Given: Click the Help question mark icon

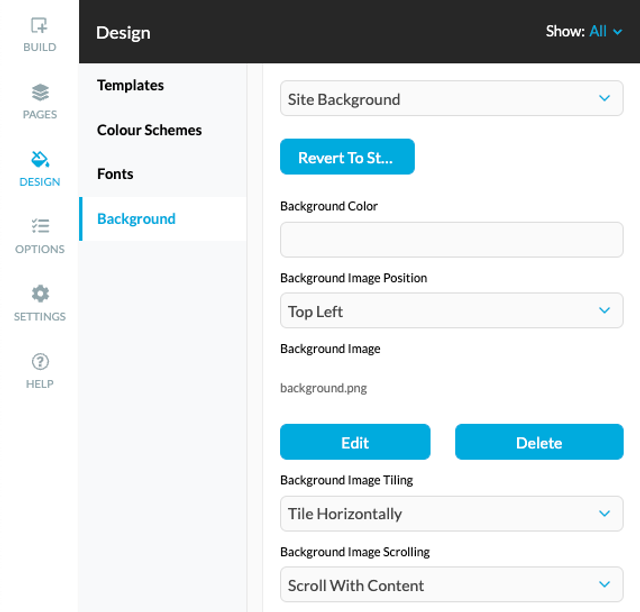Looking at the screenshot, I should [x=40, y=361].
